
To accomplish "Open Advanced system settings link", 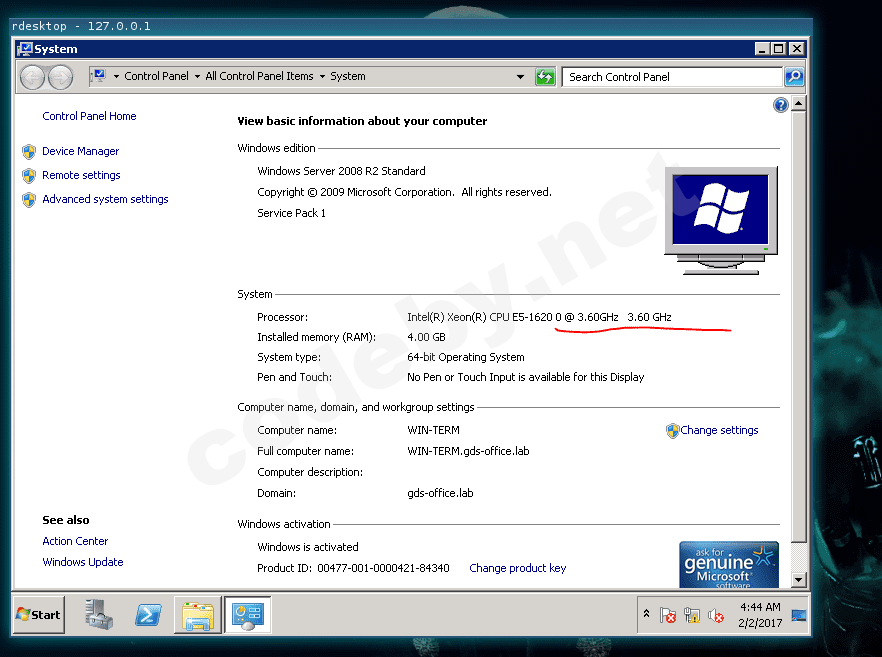I will tap(105, 199).
